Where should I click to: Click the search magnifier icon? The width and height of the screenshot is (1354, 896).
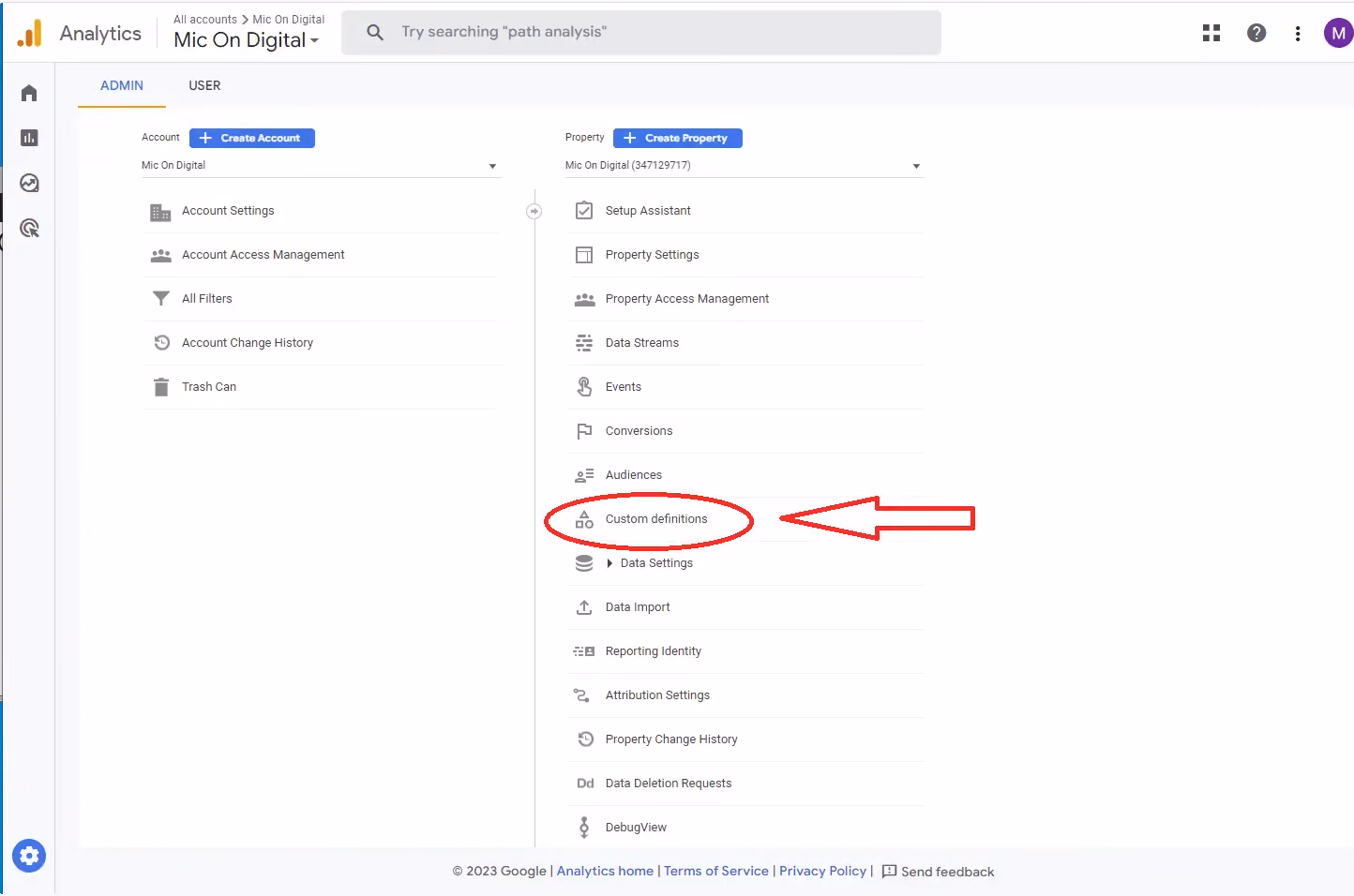point(375,32)
